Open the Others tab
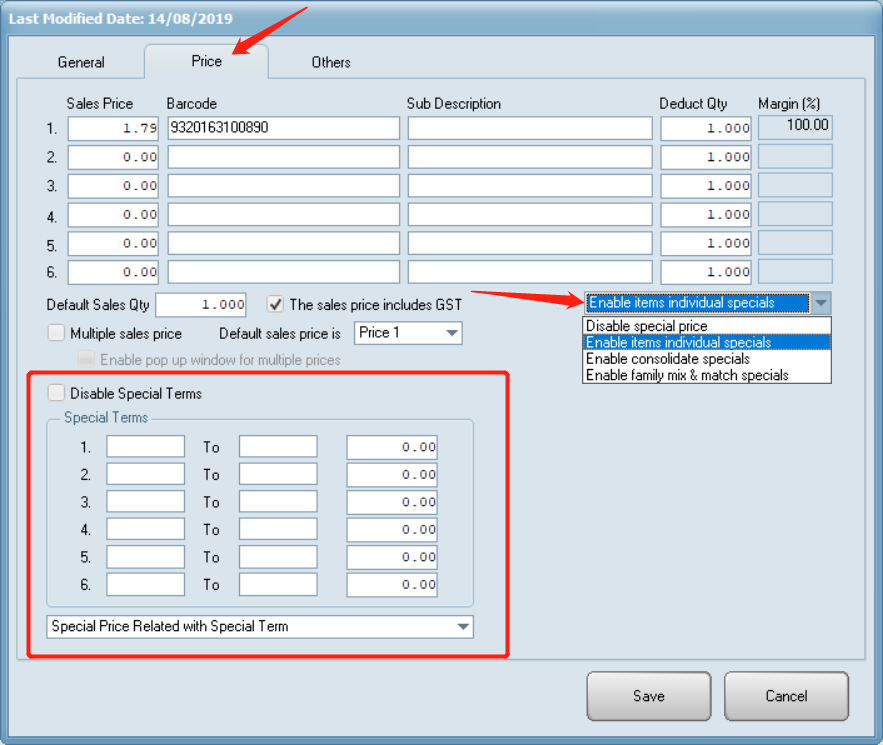 tap(330, 62)
